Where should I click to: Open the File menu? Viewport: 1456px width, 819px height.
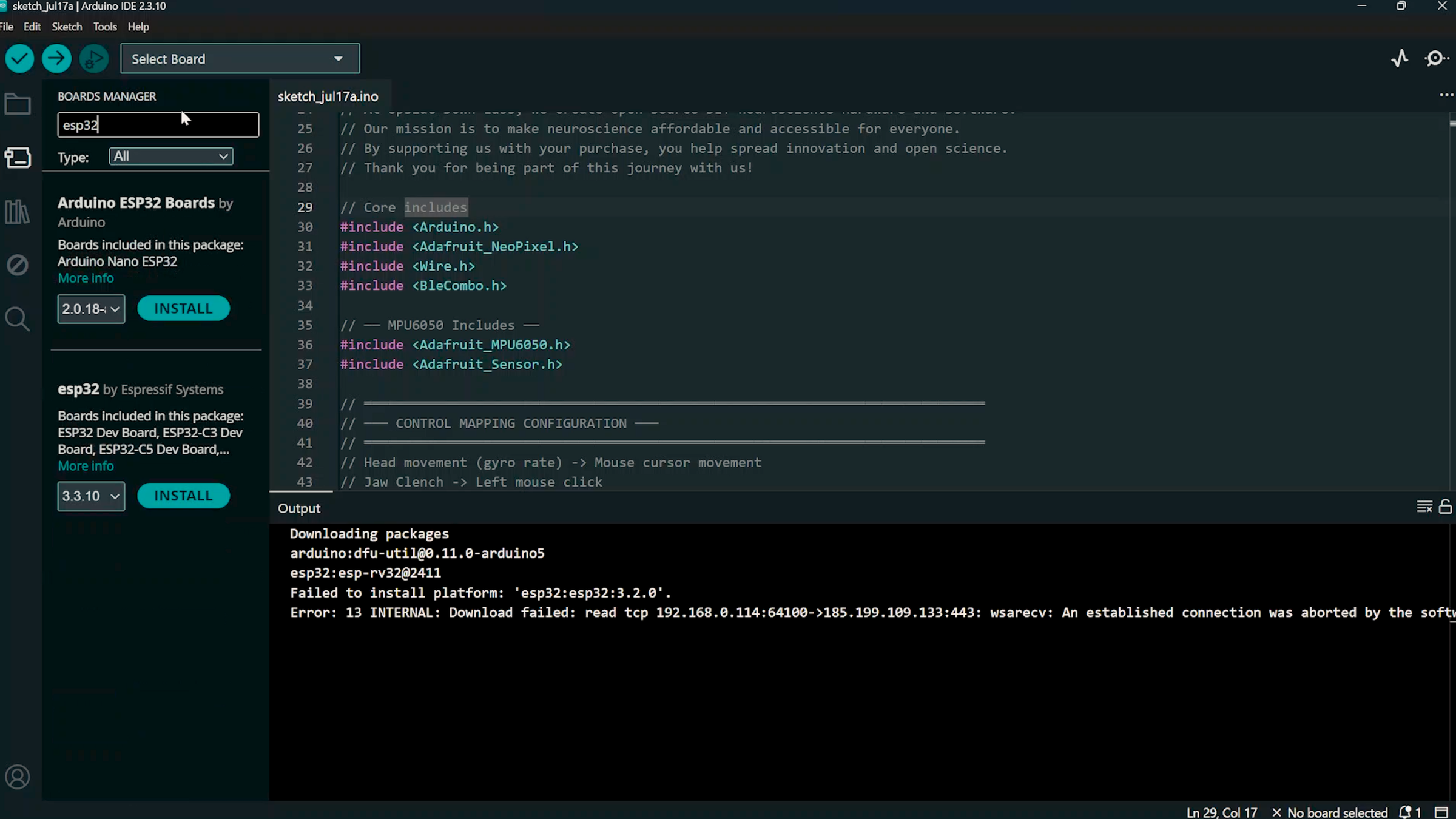(x=7, y=27)
